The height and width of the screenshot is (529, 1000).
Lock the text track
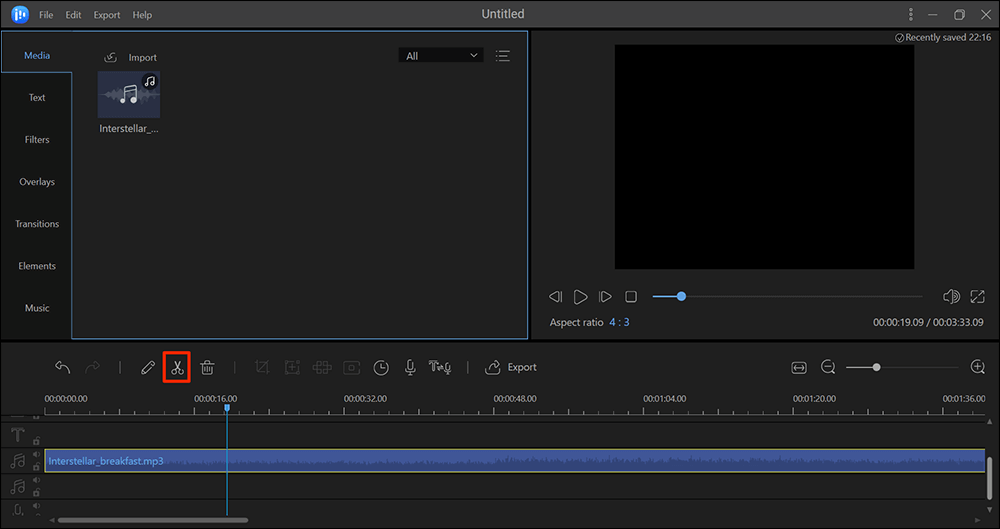[x=37, y=440]
